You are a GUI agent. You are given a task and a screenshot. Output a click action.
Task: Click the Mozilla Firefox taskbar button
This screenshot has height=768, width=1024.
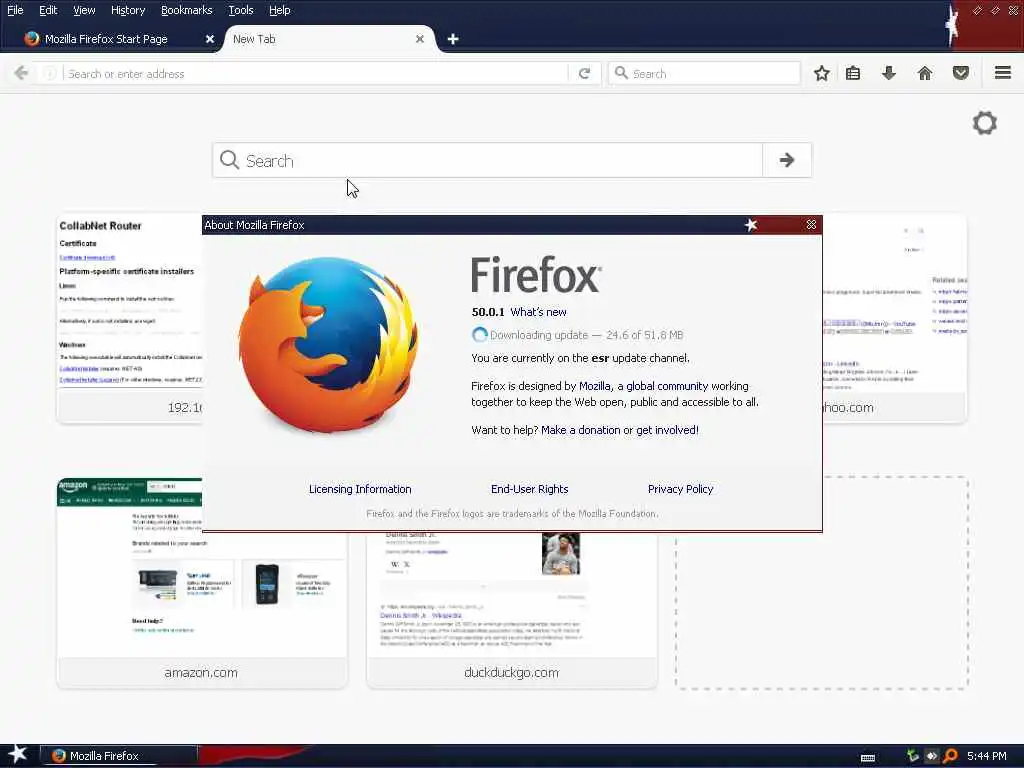coord(119,756)
